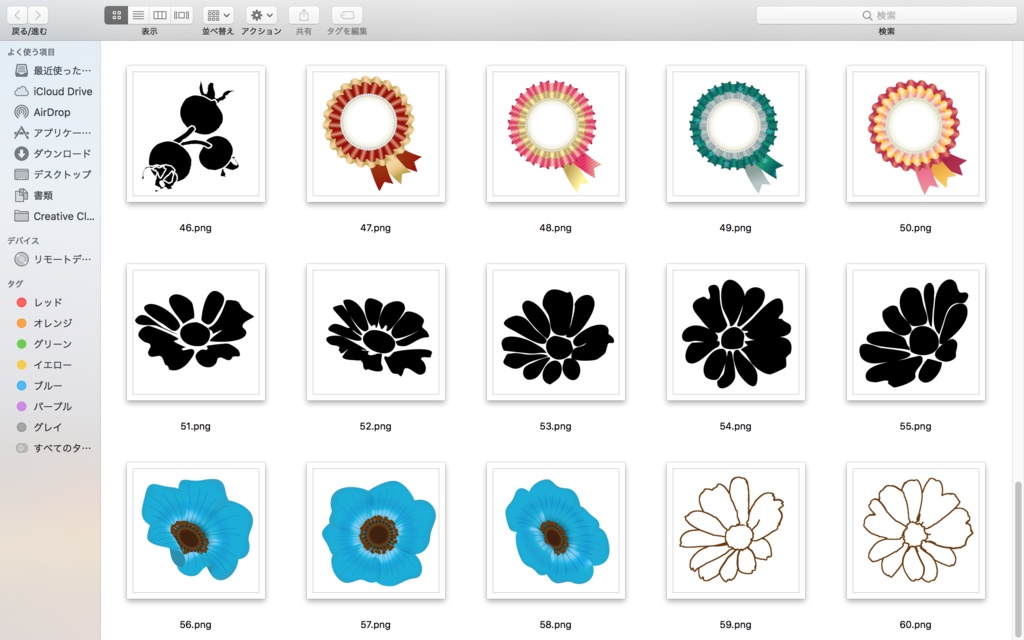Select 47.png red gold rosette thumbnail
The image size is (1024, 640).
[x=376, y=134]
